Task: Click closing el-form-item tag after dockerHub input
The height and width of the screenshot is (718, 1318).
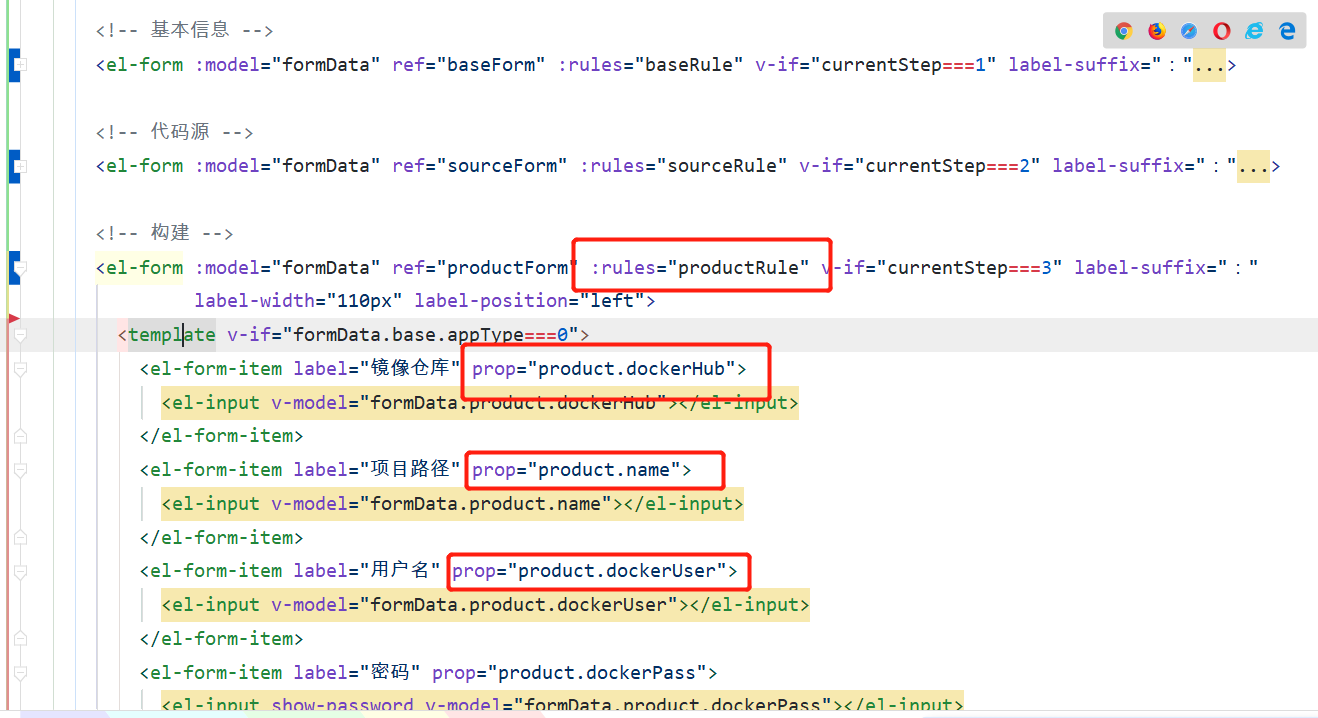Action: (221, 436)
